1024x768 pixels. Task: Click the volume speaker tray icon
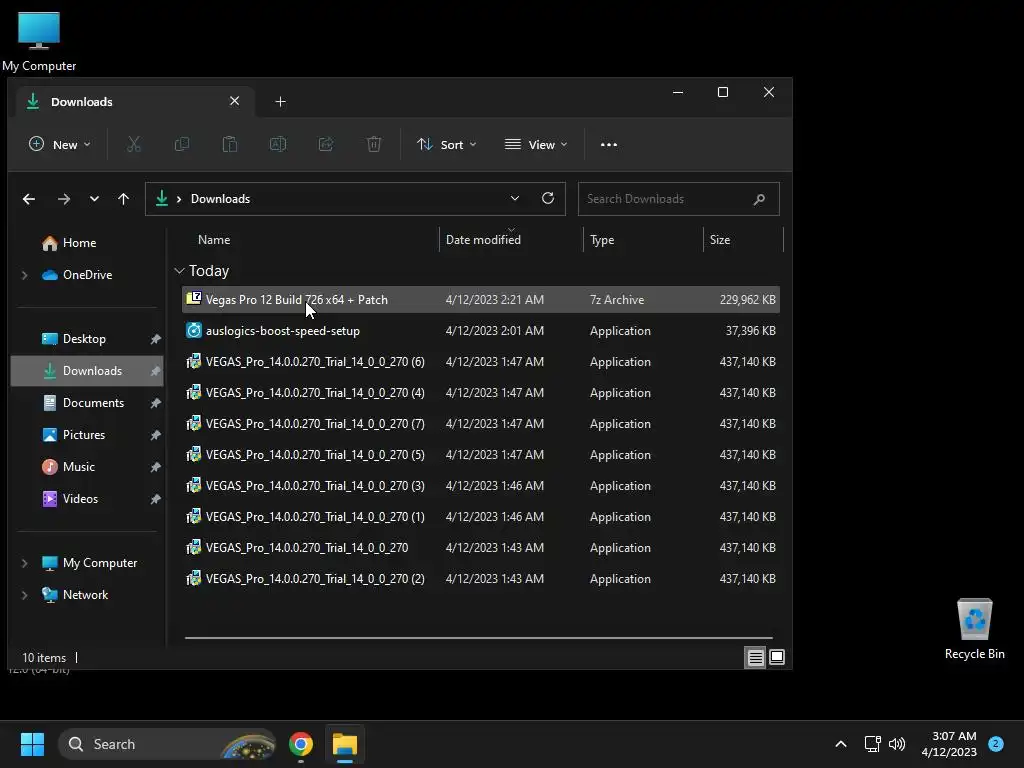[897, 744]
